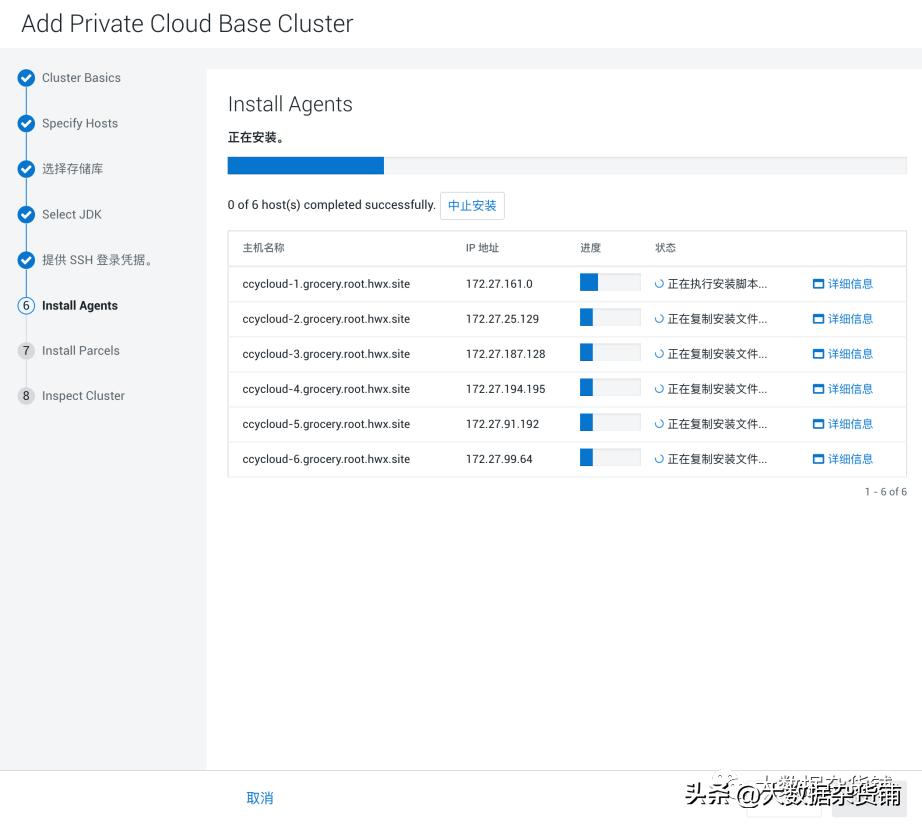922x827 pixels.
Task: Open the Cluster Basics step from sidebar
Action: [80, 78]
